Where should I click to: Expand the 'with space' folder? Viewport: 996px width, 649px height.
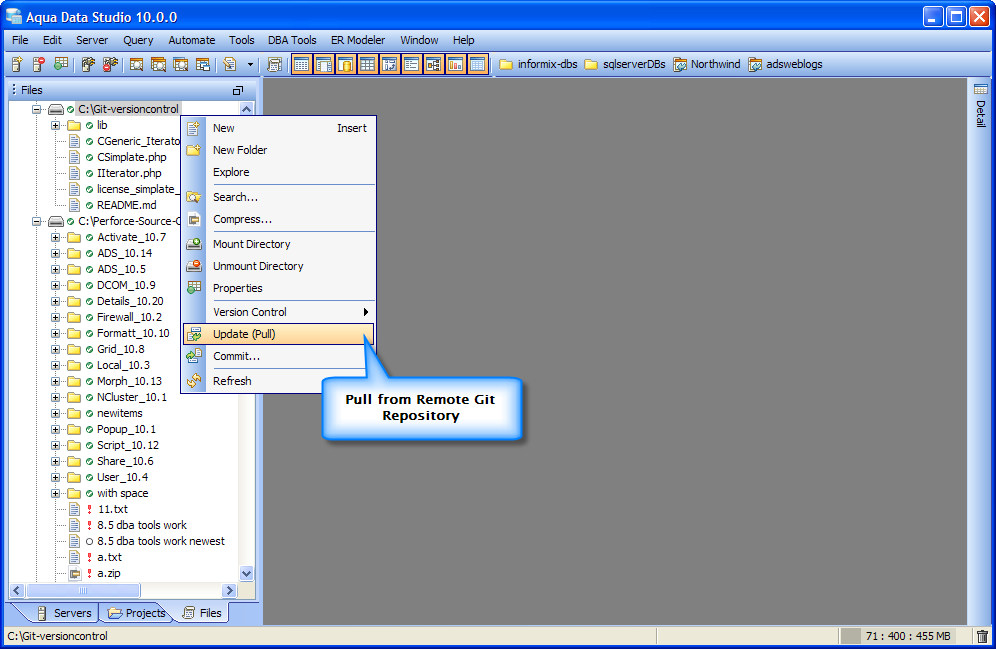pos(55,493)
